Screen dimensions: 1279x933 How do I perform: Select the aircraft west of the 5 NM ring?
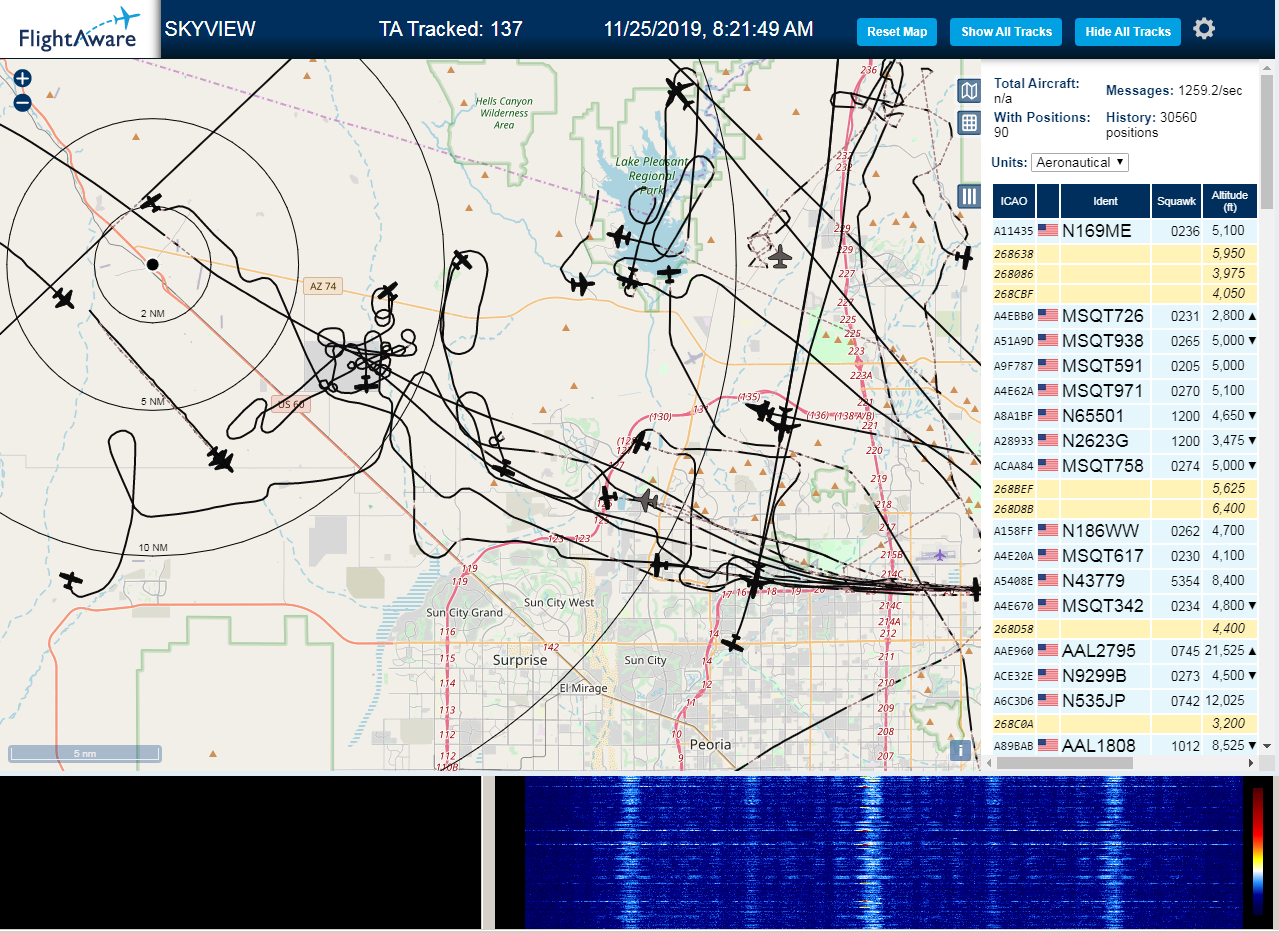64,298
